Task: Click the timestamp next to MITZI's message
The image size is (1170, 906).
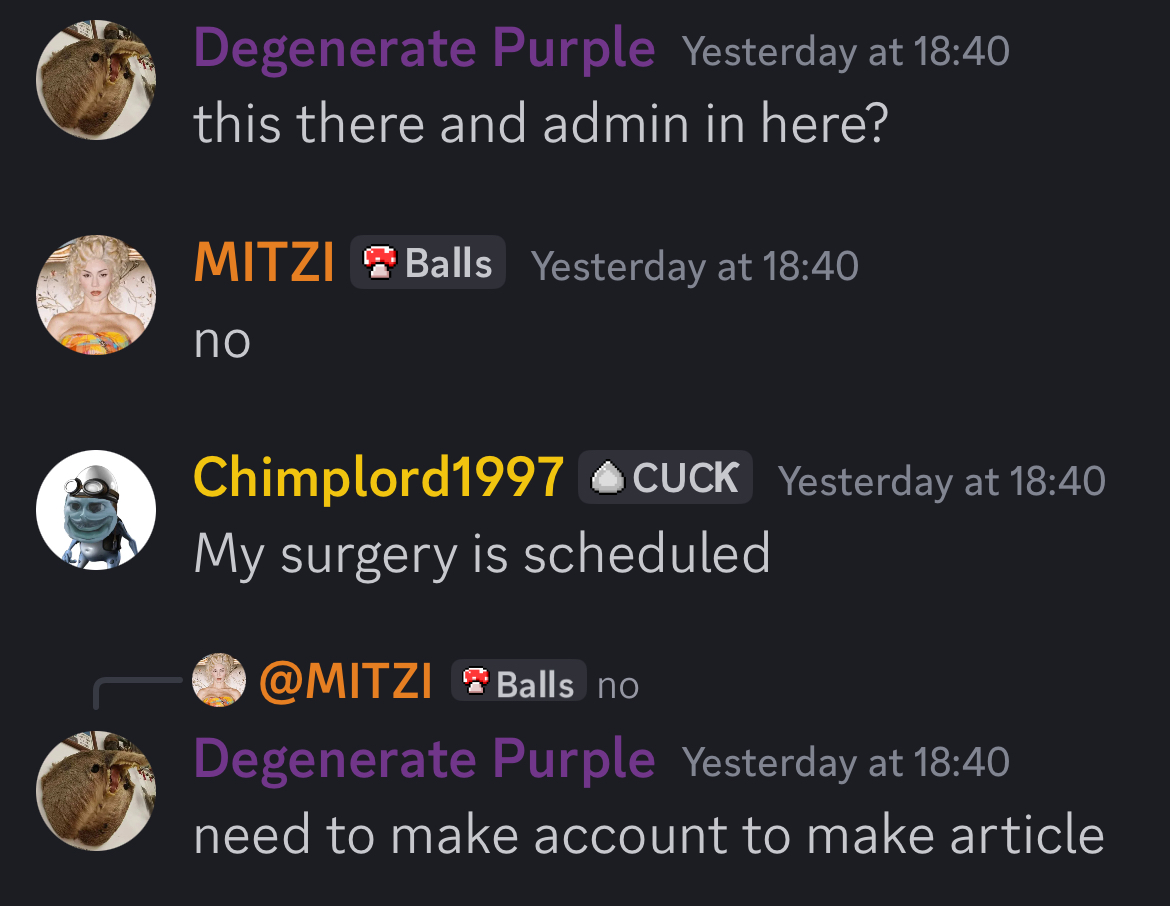Action: (694, 266)
